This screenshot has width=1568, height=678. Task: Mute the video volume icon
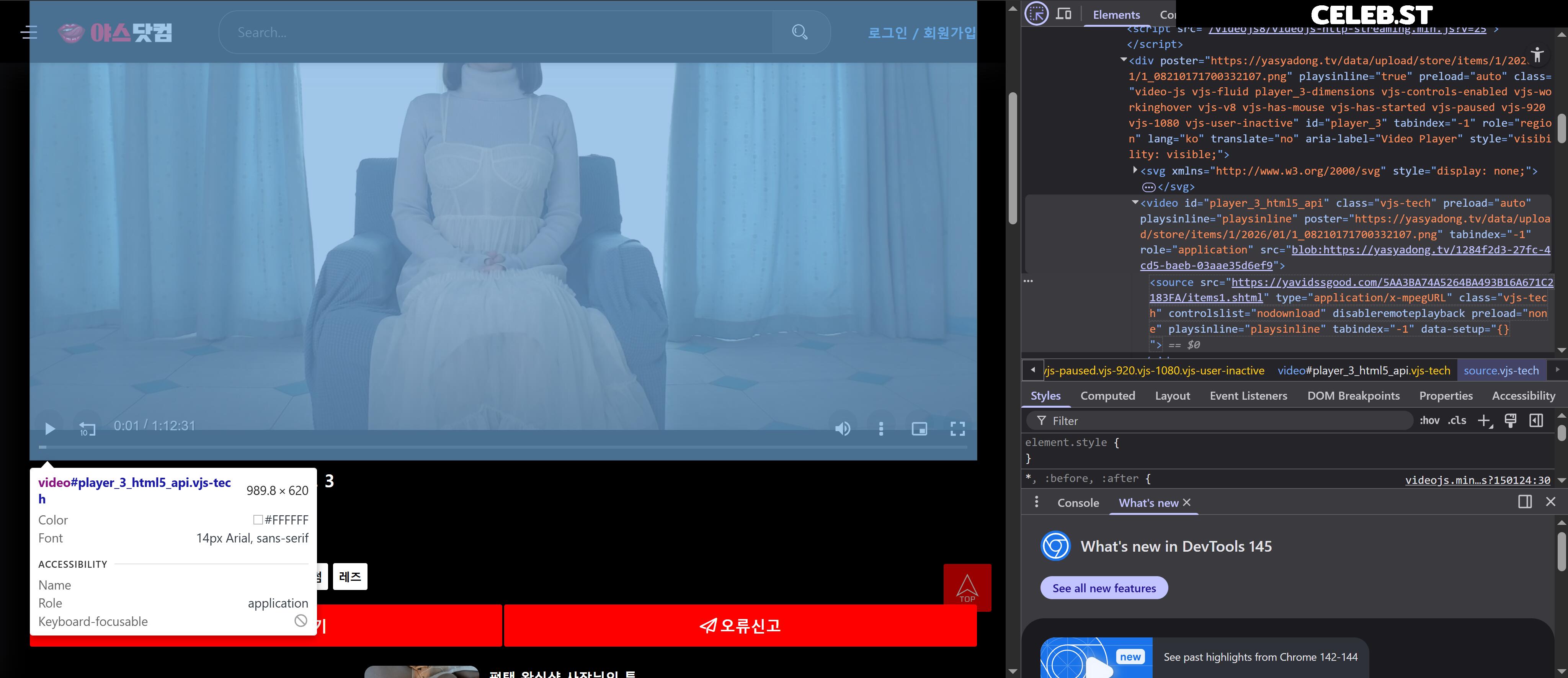tap(843, 428)
